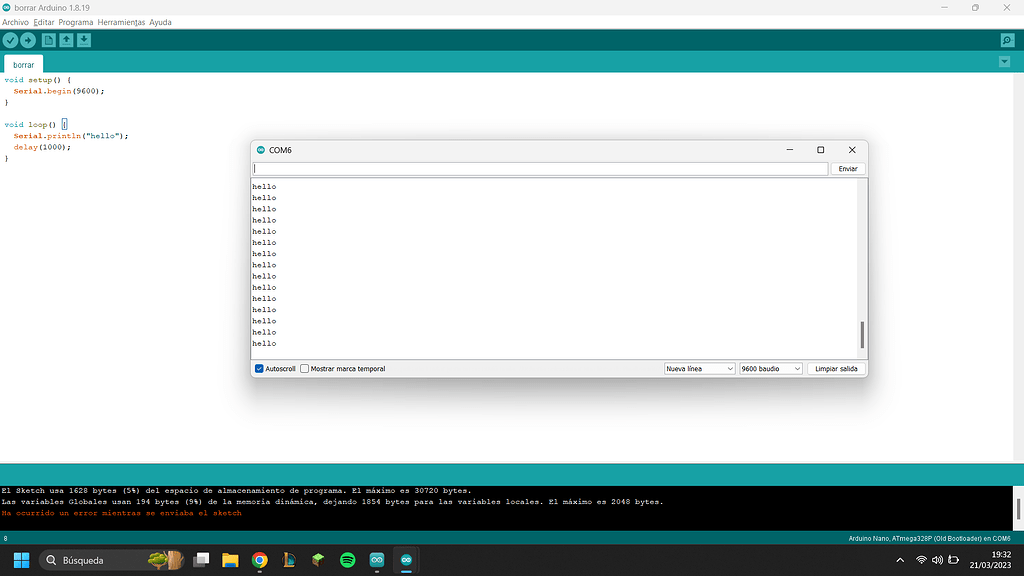Click the Upload arrow icon
Viewport: 1024px width, 576px height.
(29, 40)
